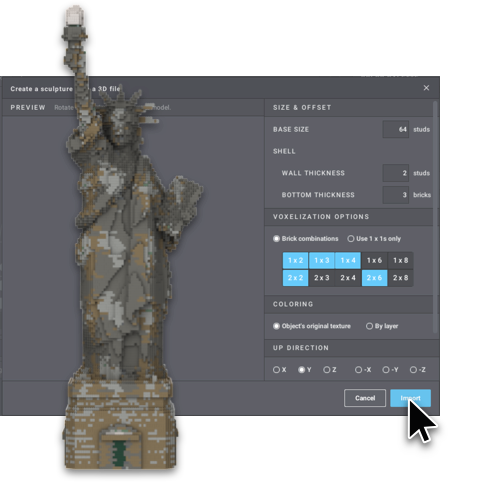Click the PREVIEW panel label
This screenshot has height=482, width=478.
pos(28,108)
